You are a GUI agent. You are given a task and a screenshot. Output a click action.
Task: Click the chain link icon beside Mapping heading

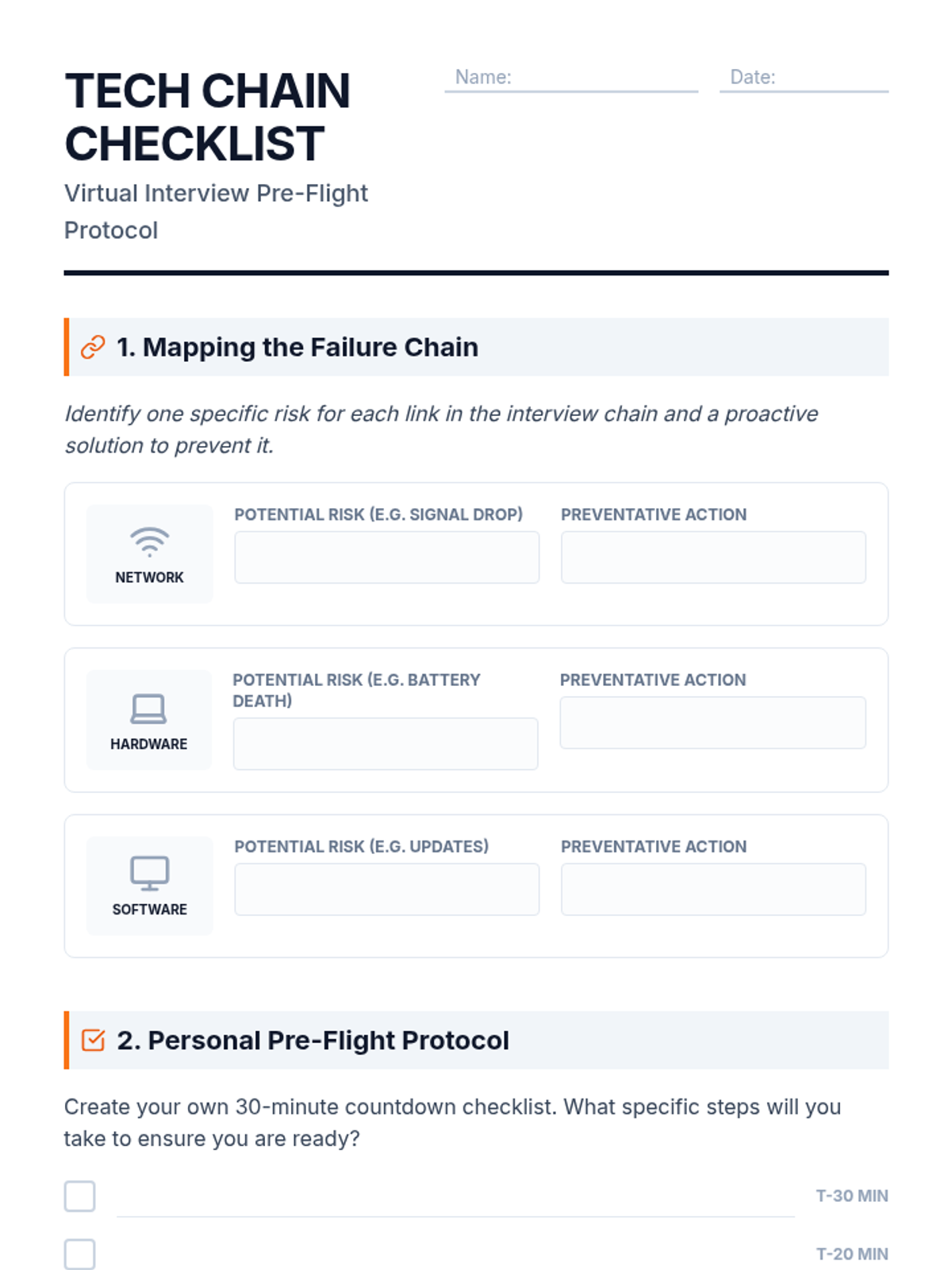pyautogui.click(x=93, y=347)
